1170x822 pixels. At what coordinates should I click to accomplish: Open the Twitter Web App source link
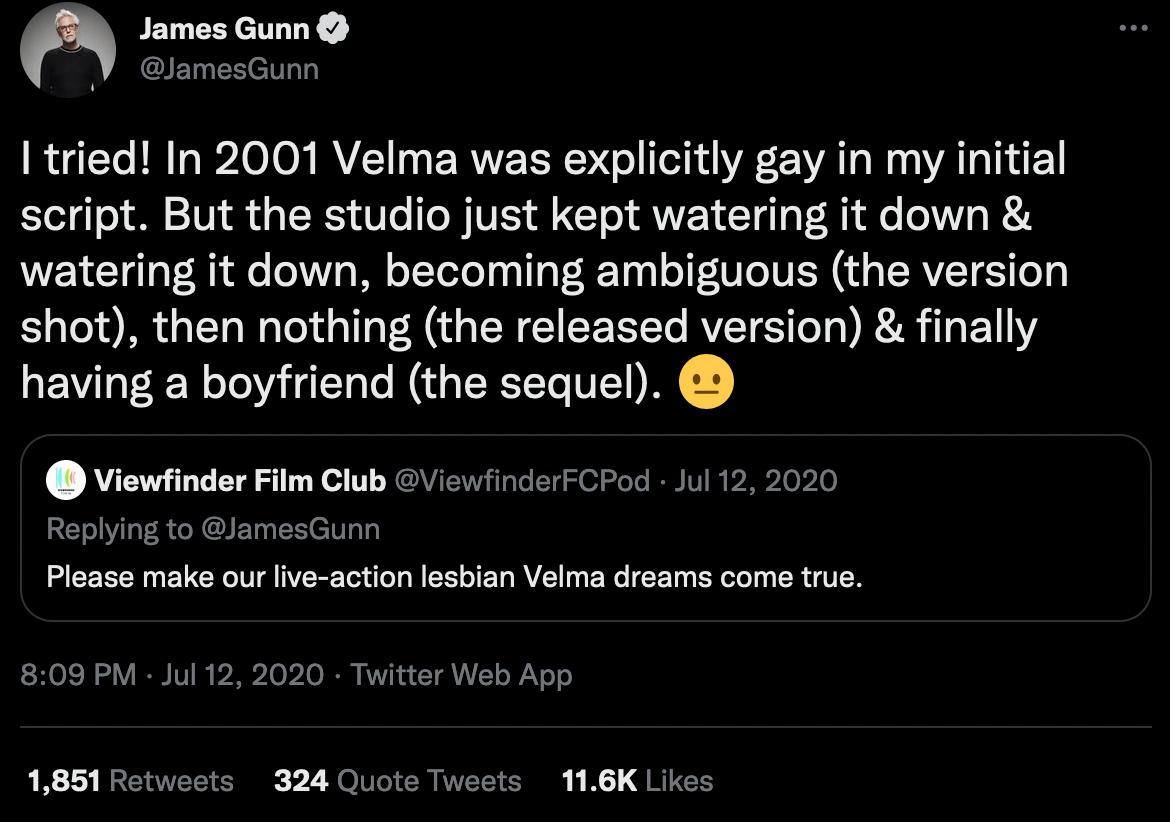click(459, 675)
